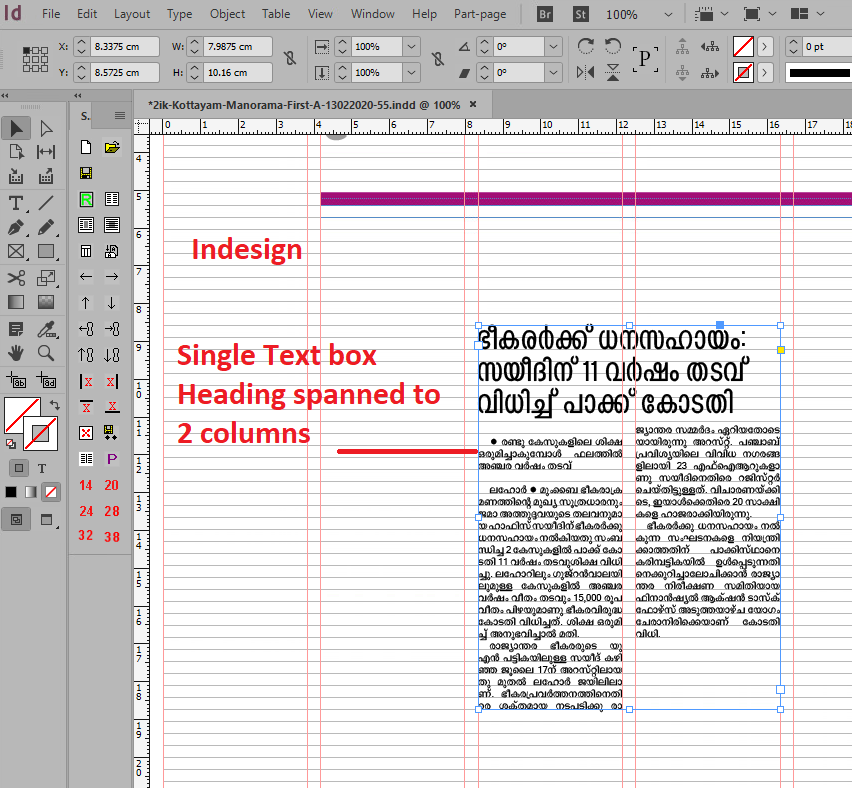Screen dimensions: 852x788
Task: Select the Rectangle Frame tool
Action: pos(16,253)
